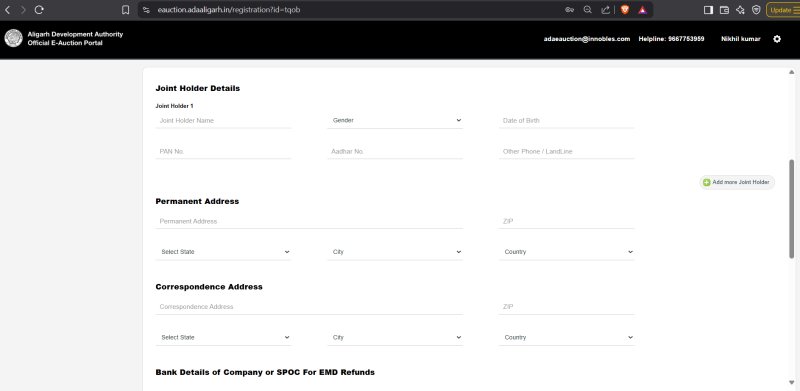800x391 pixels.
Task: Click the share icon in address bar
Action: 605,10
